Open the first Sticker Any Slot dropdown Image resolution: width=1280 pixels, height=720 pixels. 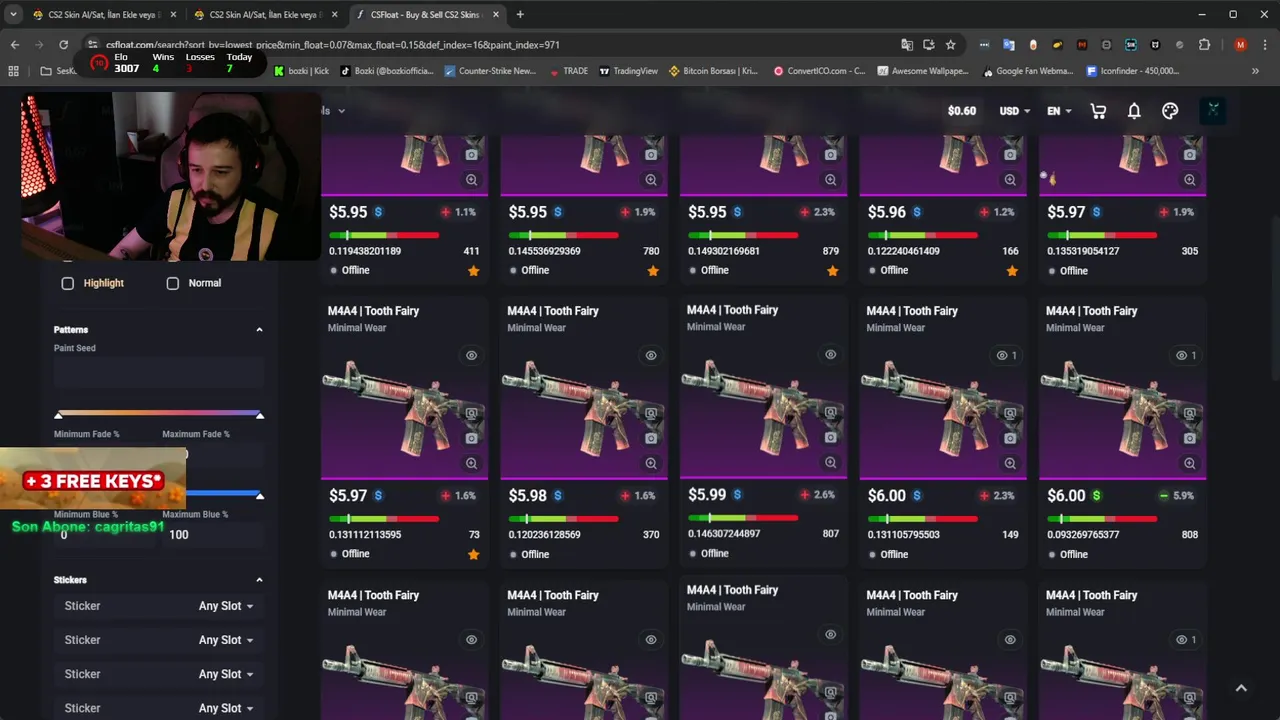tap(225, 606)
